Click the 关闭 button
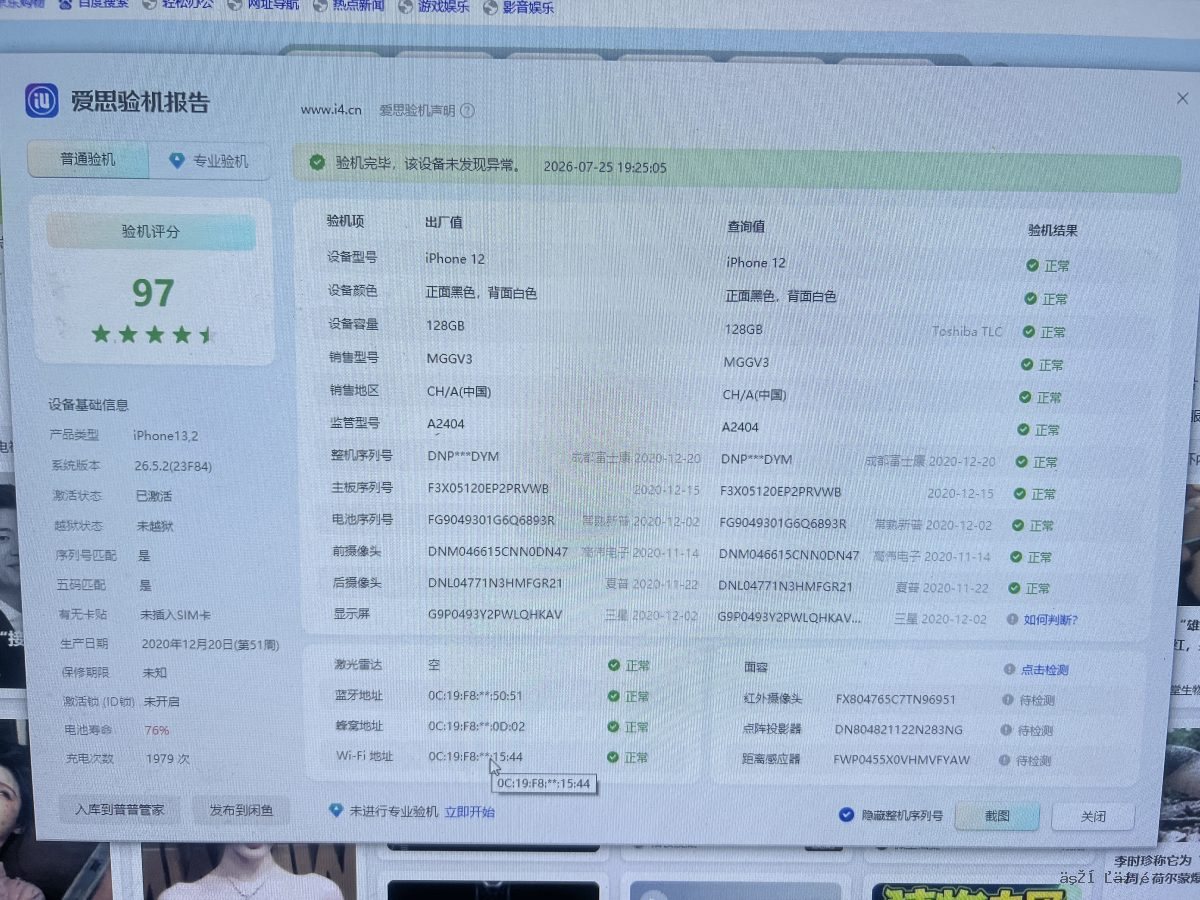1200x900 pixels. (1093, 817)
